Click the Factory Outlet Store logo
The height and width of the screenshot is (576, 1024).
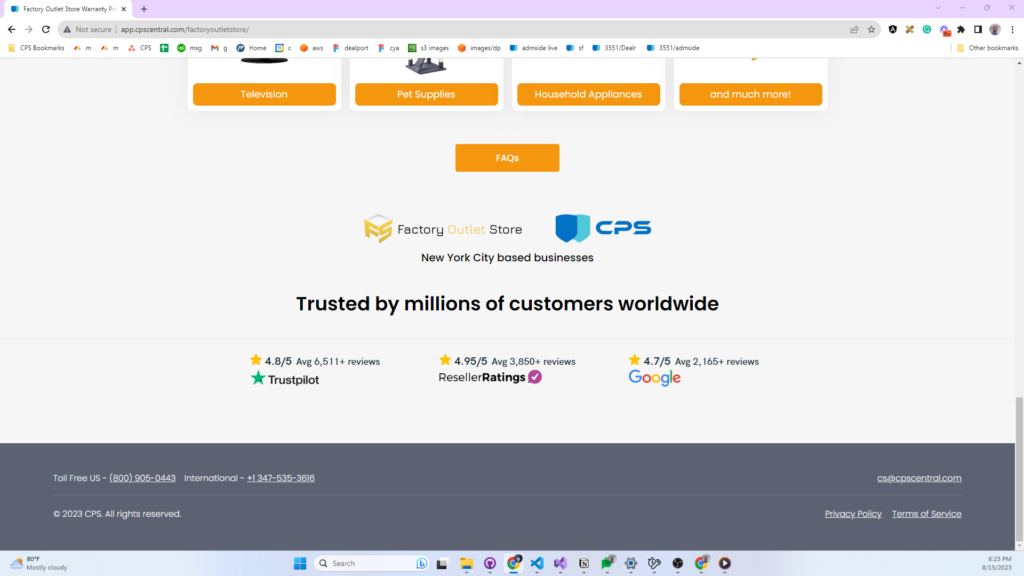pyautogui.click(x=443, y=229)
